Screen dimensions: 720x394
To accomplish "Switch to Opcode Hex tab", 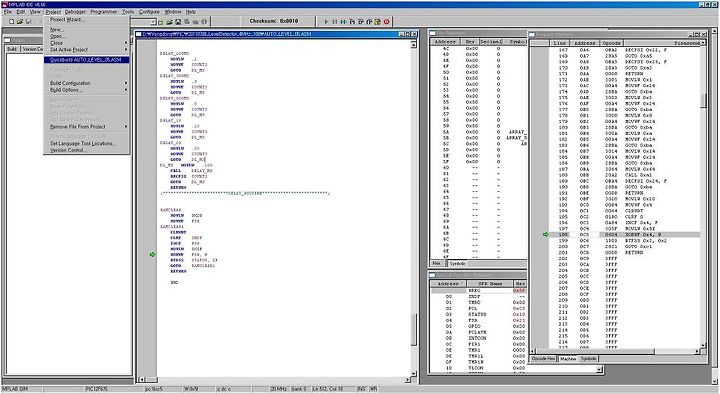I will pyautogui.click(x=544, y=359).
